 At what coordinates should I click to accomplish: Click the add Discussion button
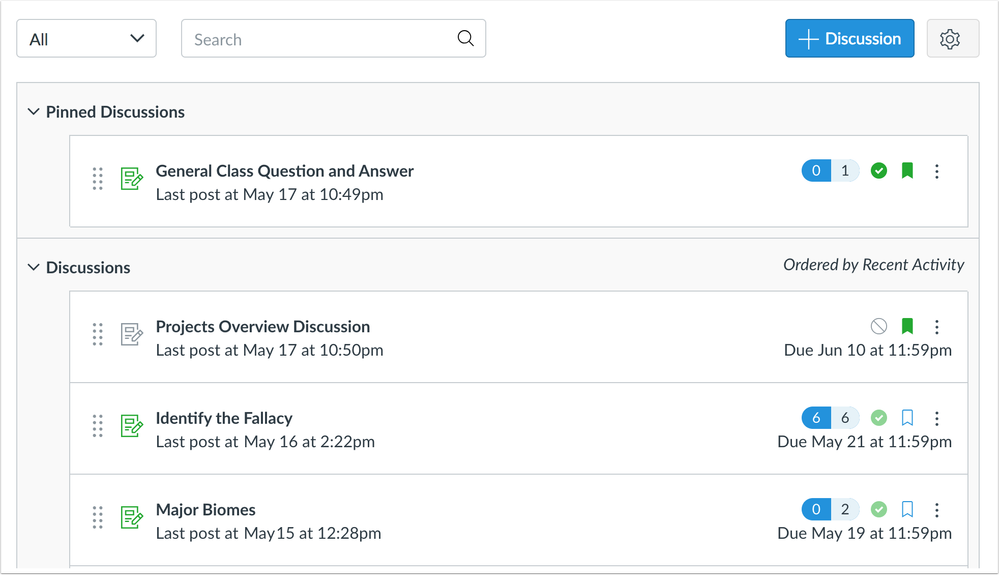click(x=849, y=39)
